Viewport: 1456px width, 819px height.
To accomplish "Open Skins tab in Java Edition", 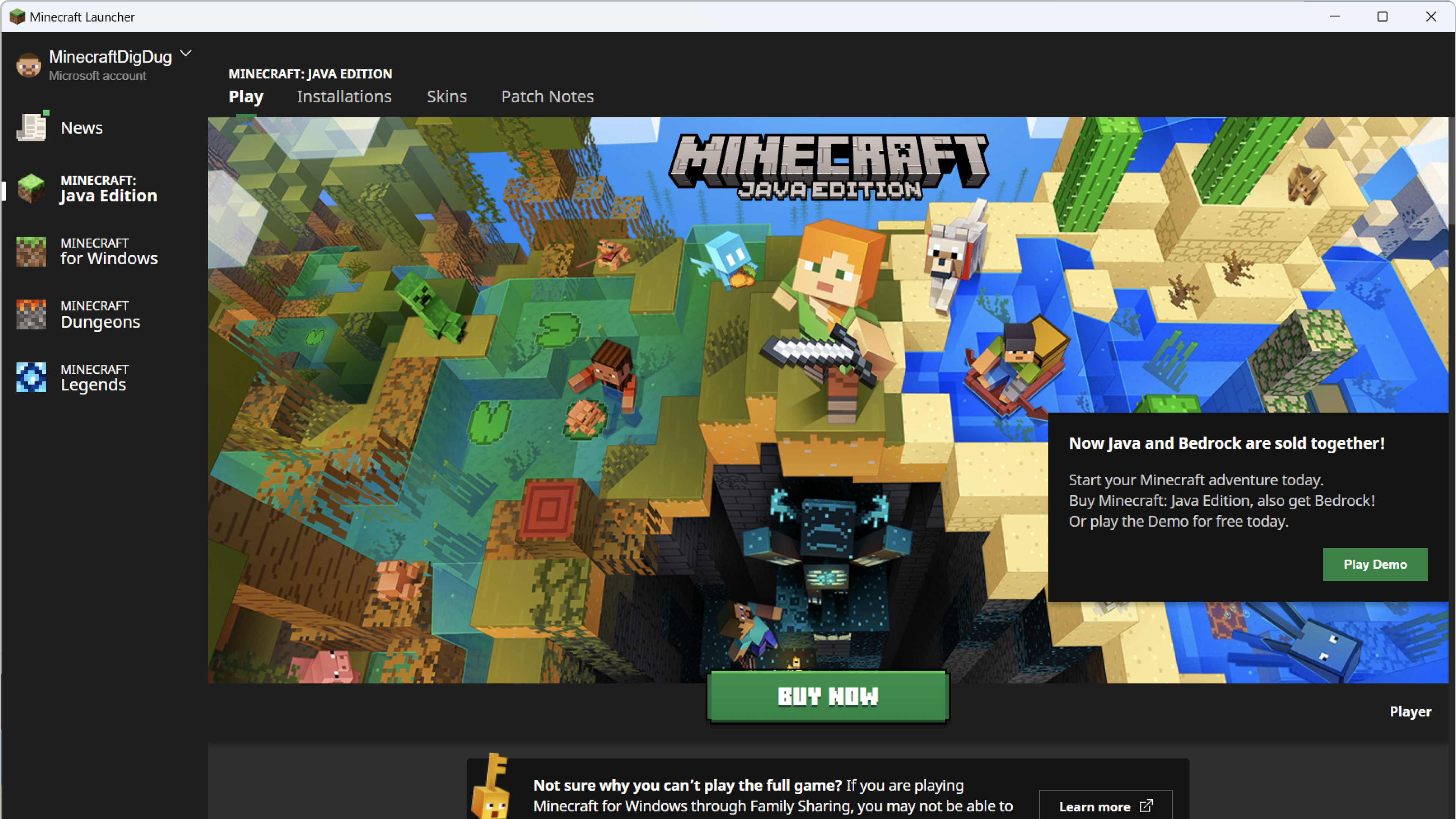I will [447, 96].
